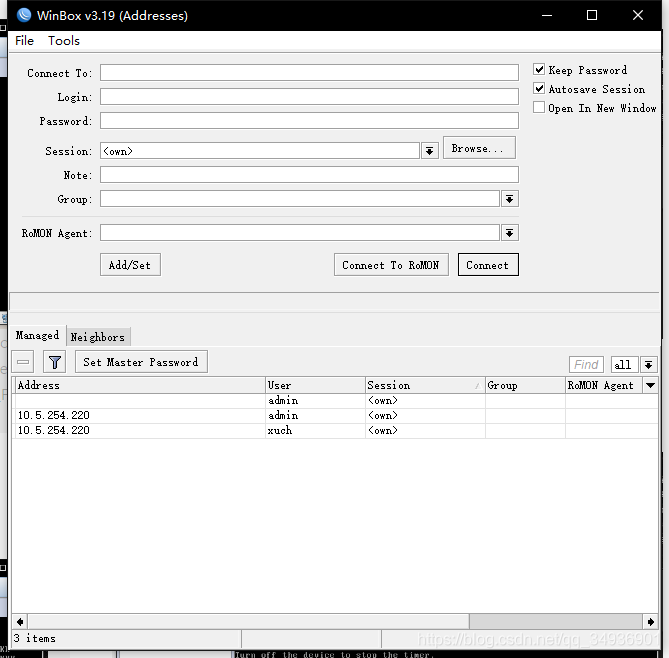Open the File menu
The height and width of the screenshot is (658, 669).
24,41
